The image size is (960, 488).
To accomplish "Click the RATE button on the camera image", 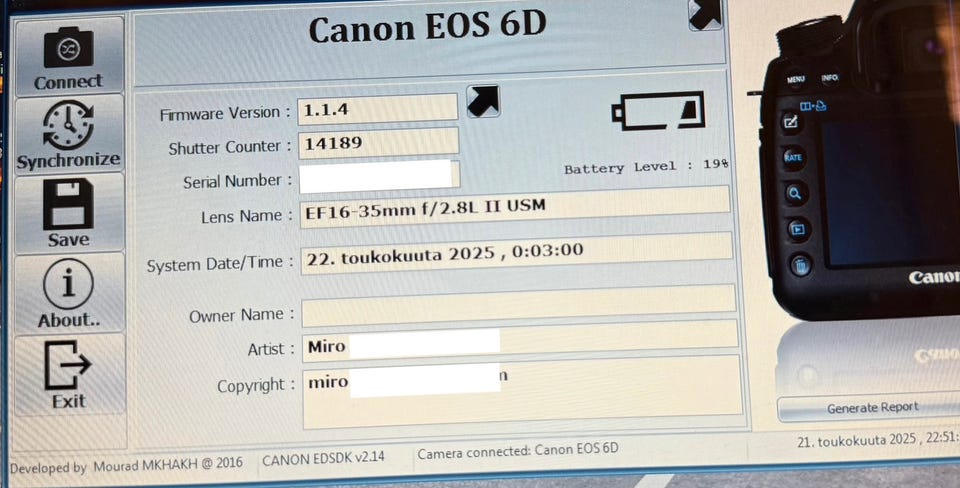I will [793, 157].
